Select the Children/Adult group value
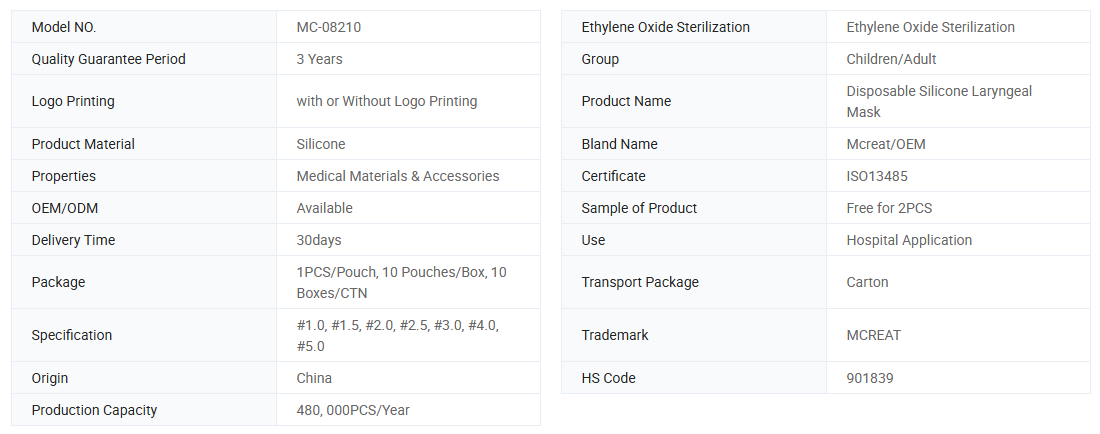 click(x=891, y=59)
